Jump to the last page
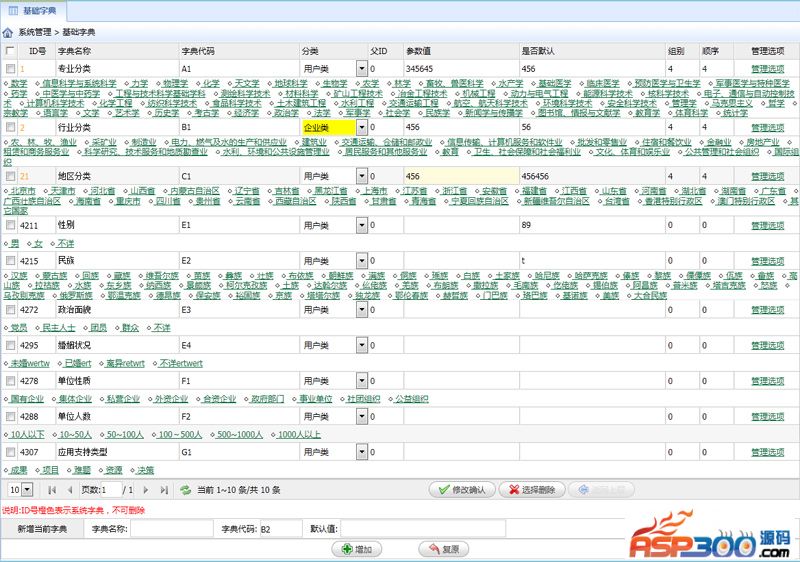Image resolution: width=800 pixels, height=562 pixels. click(x=162, y=490)
